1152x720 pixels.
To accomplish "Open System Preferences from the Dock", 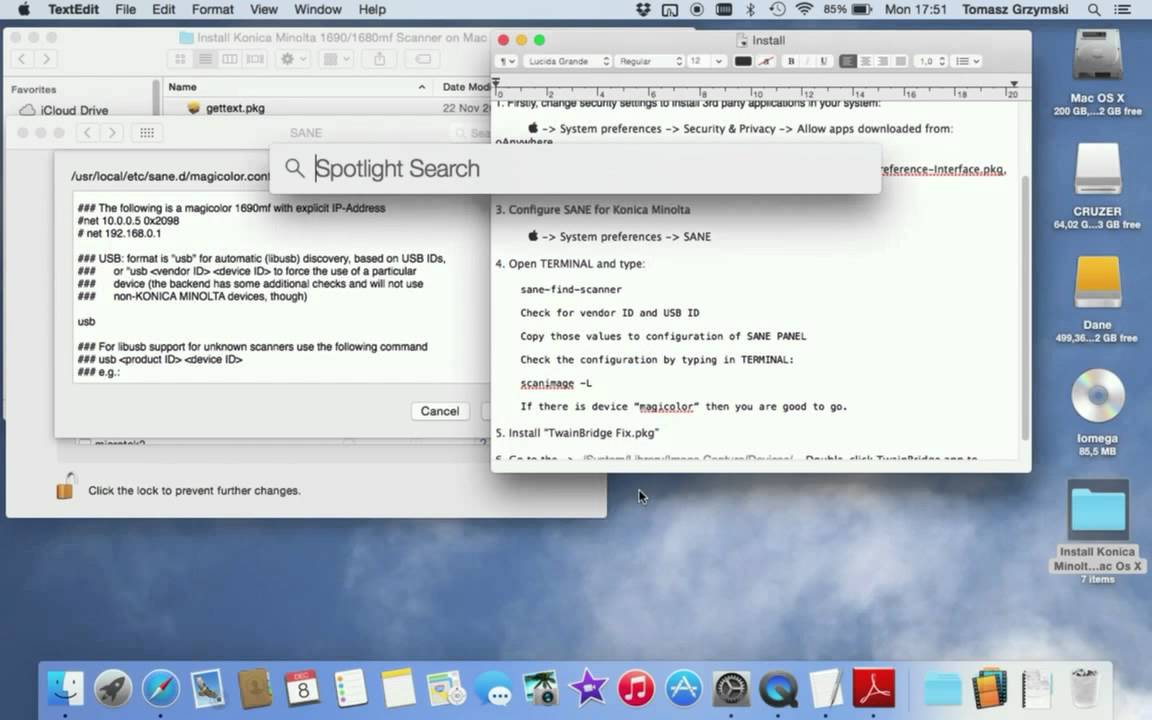I will [x=731, y=688].
